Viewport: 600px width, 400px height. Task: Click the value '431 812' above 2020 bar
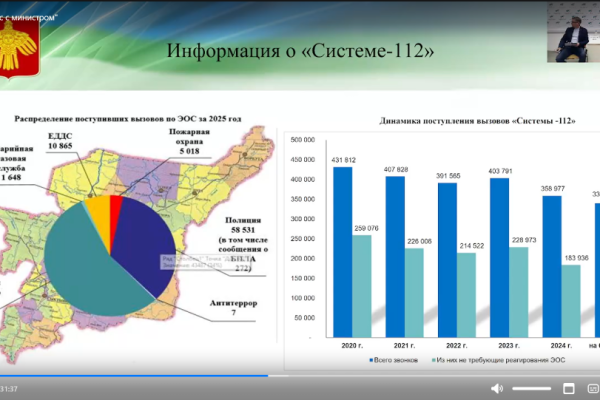click(x=344, y=160)
